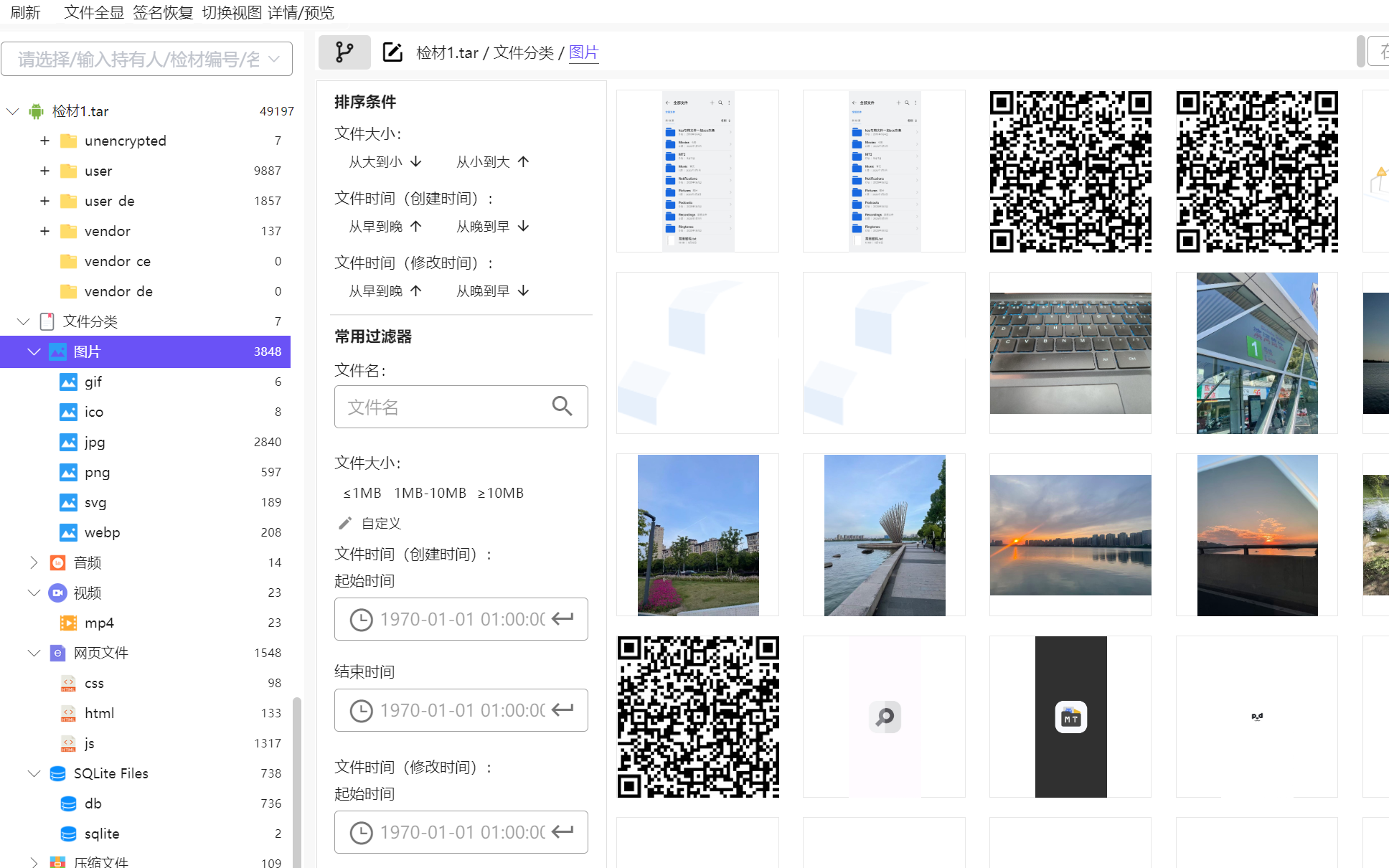Click the edit path pencil icon
This screenshot has width=1389, height=868.
pos(392,52)
